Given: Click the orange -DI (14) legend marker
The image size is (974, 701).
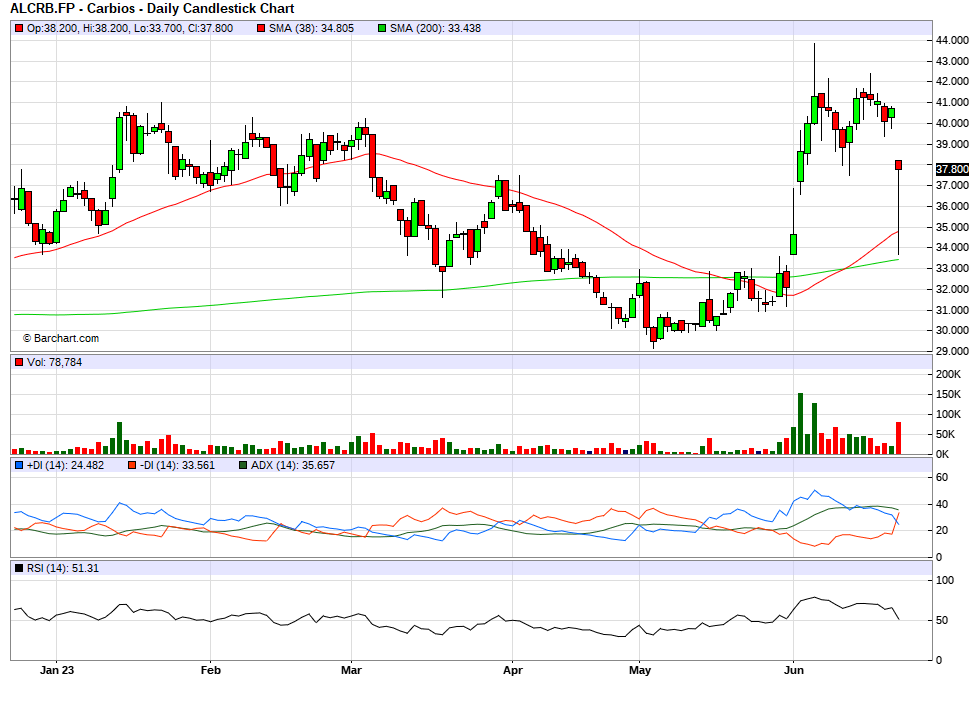Looking at the screenshot, I should [x=132, y=465].
